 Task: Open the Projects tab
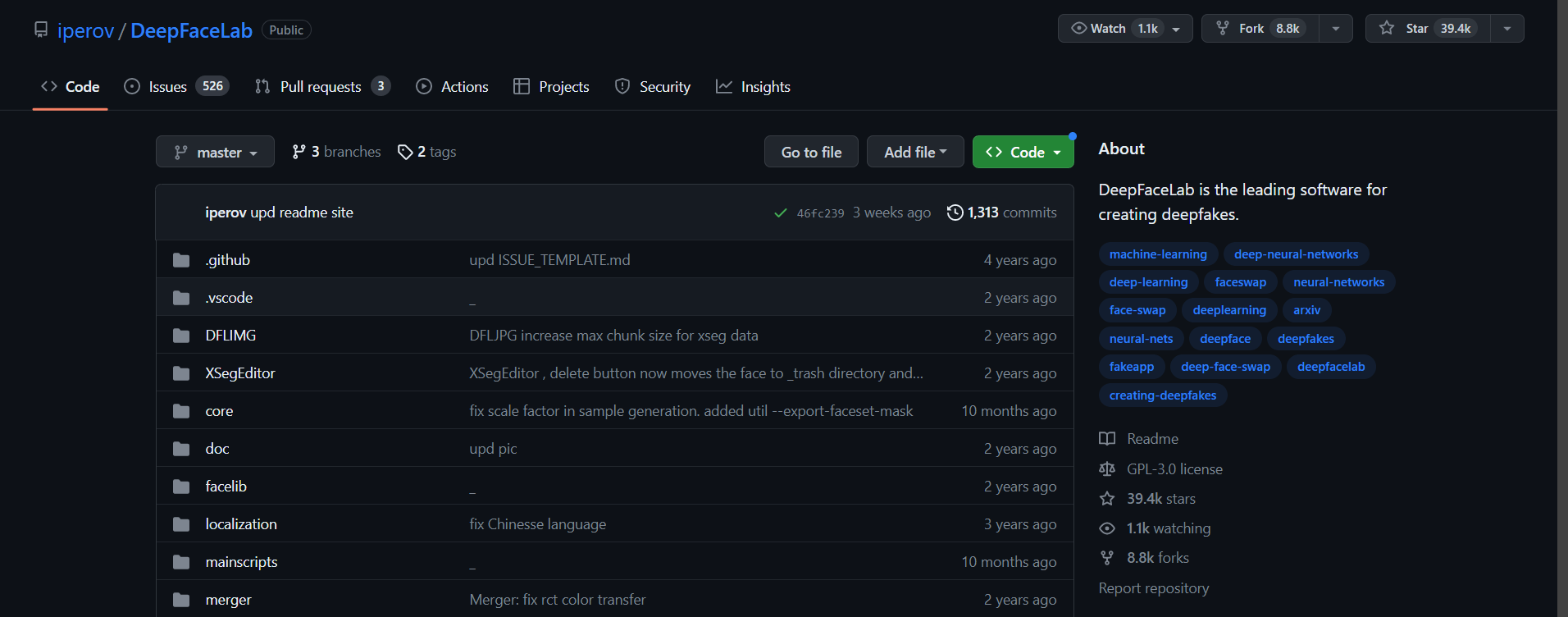pyautogui.click(x=551, y=87)
